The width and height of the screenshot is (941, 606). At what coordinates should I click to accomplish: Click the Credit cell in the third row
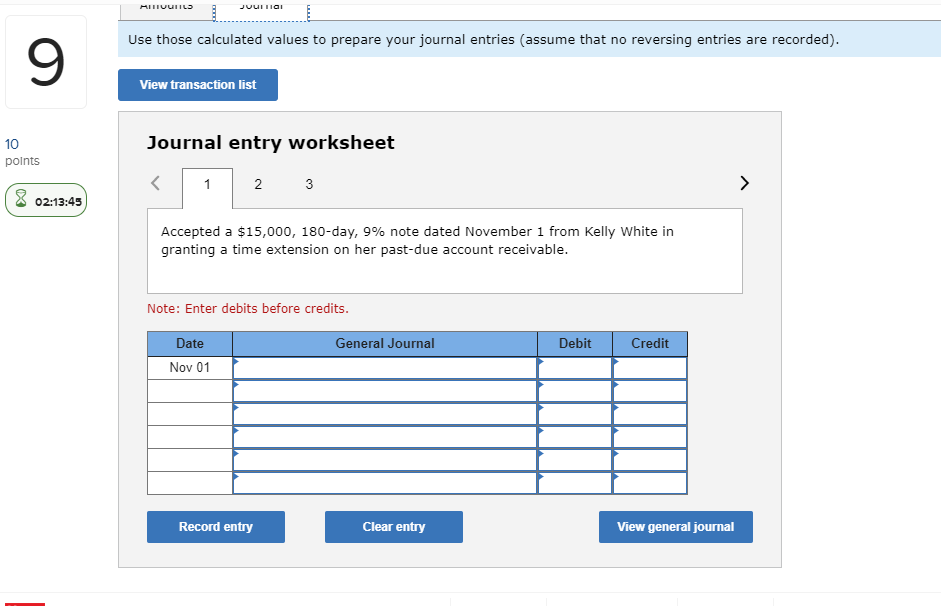click(x=650, y=414)
